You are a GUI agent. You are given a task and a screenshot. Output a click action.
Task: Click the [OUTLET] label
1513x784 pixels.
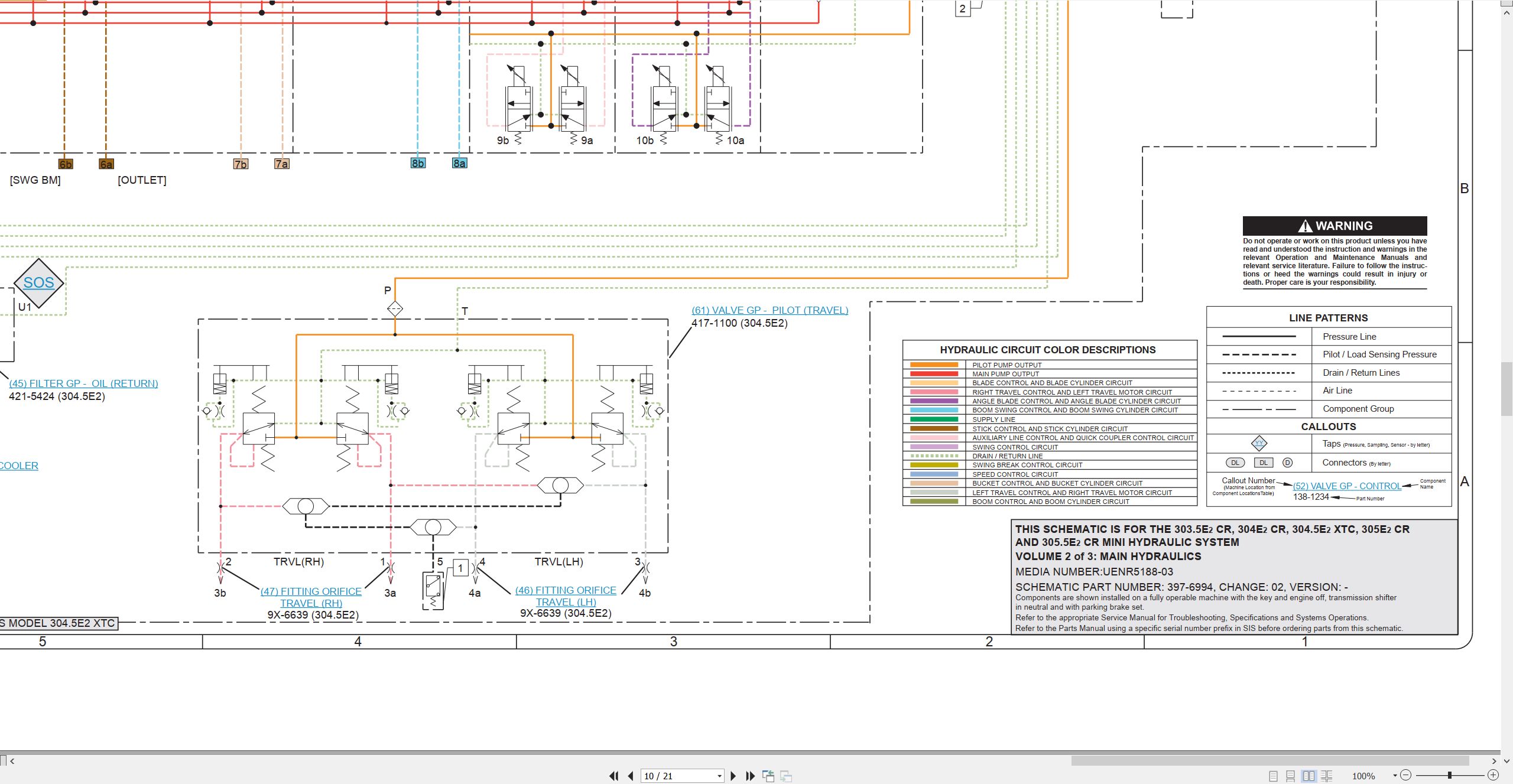pyautogui.click(x=142, y=180)
